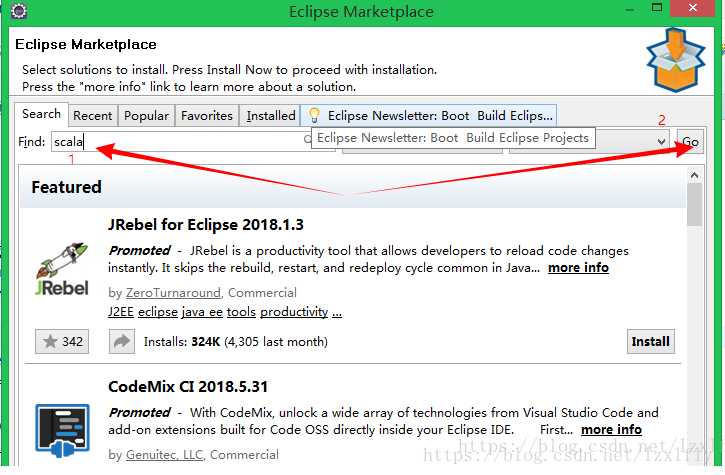Image resolution: width=725 pixels, height=475 pixels.
Task: Open the Installed tab
Action: 270,116
